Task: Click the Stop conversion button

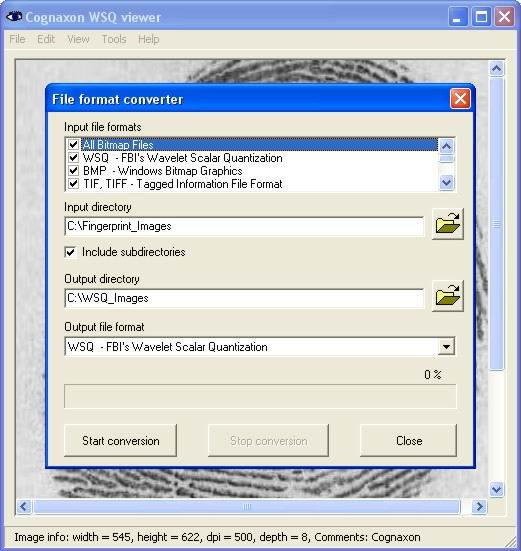Action: pyautogui.click(x=268, y=441)
